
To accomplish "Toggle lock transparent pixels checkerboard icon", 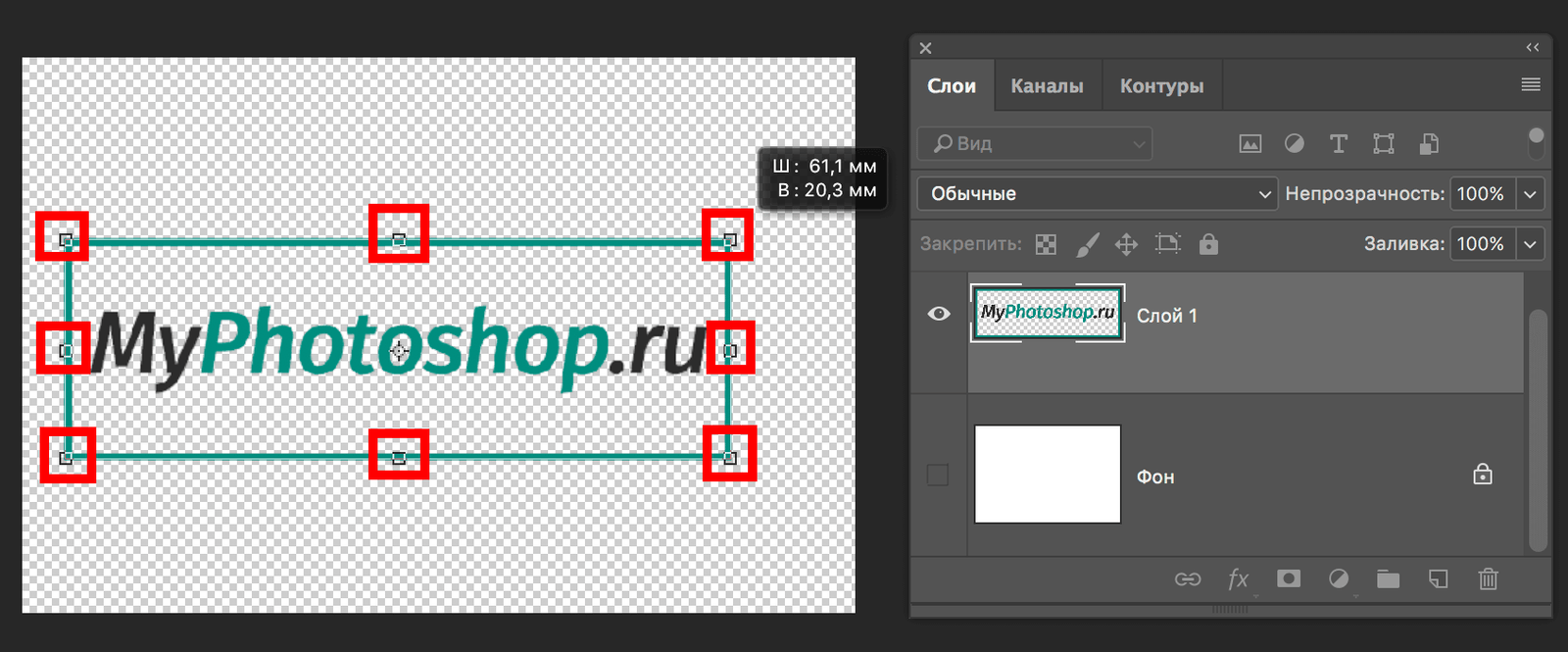I will [1047, 244].
